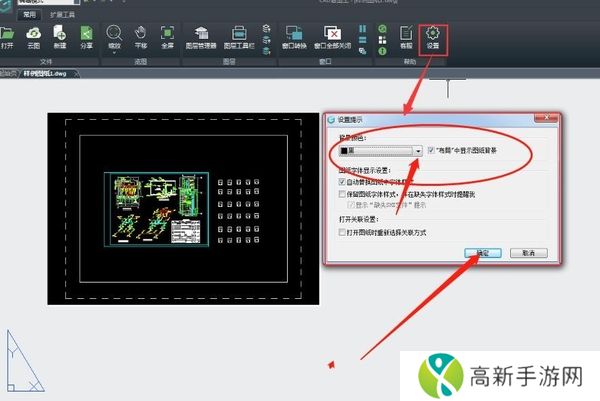
Task: Activate 全屏 (Fullscreen) view icon
Action: click(x=167, y=36)
